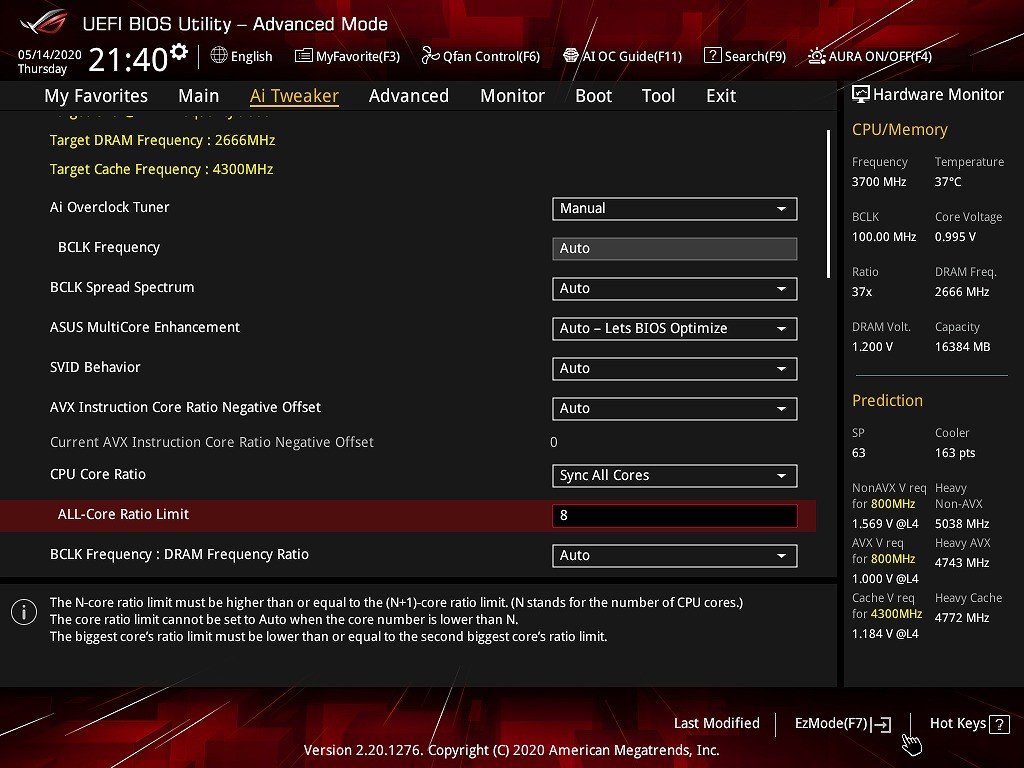
Task: Toggle AURA ON/OFF lighting icon
Action: [x=817, y=56]
